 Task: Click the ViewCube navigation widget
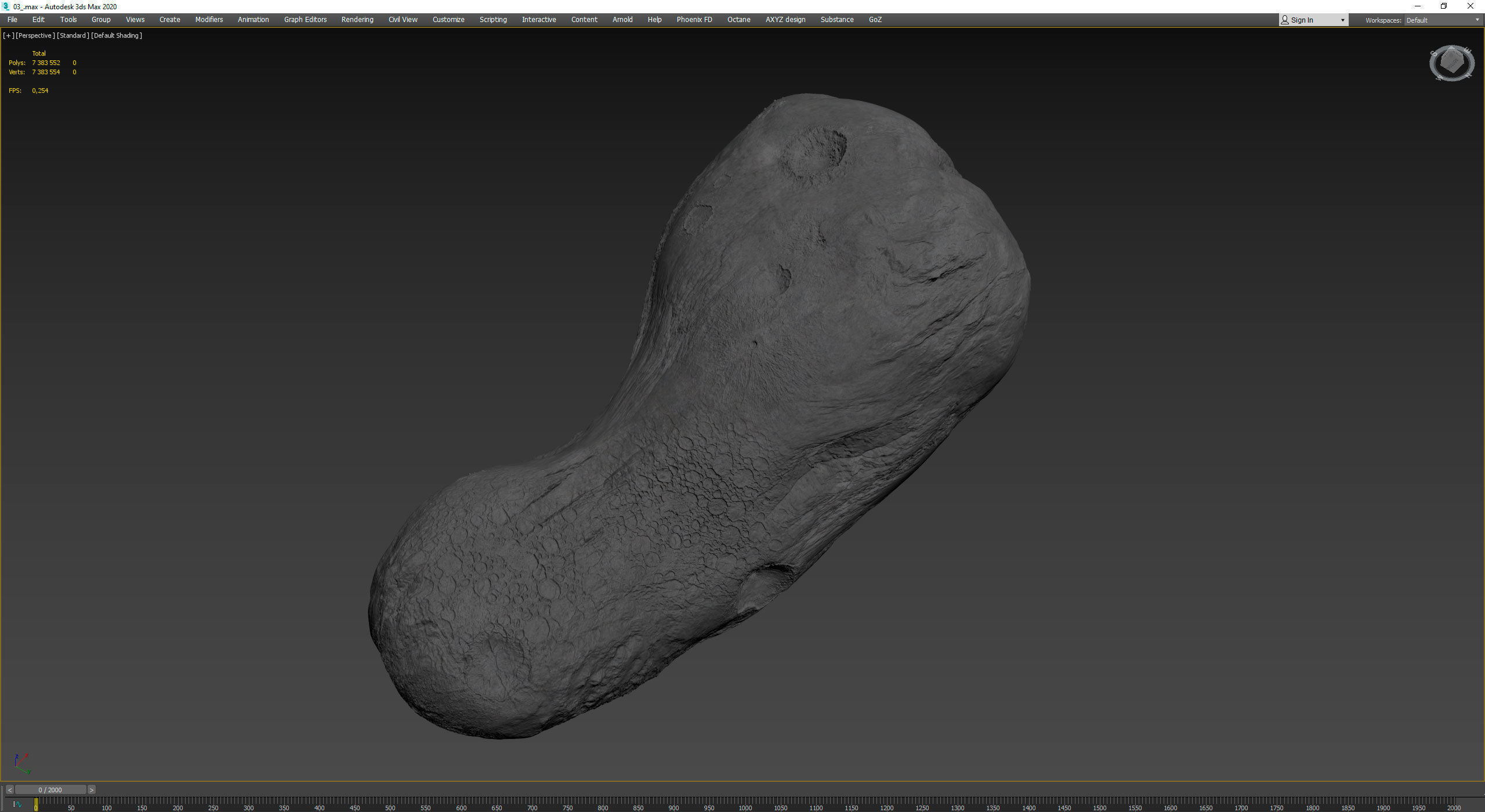1452,63
